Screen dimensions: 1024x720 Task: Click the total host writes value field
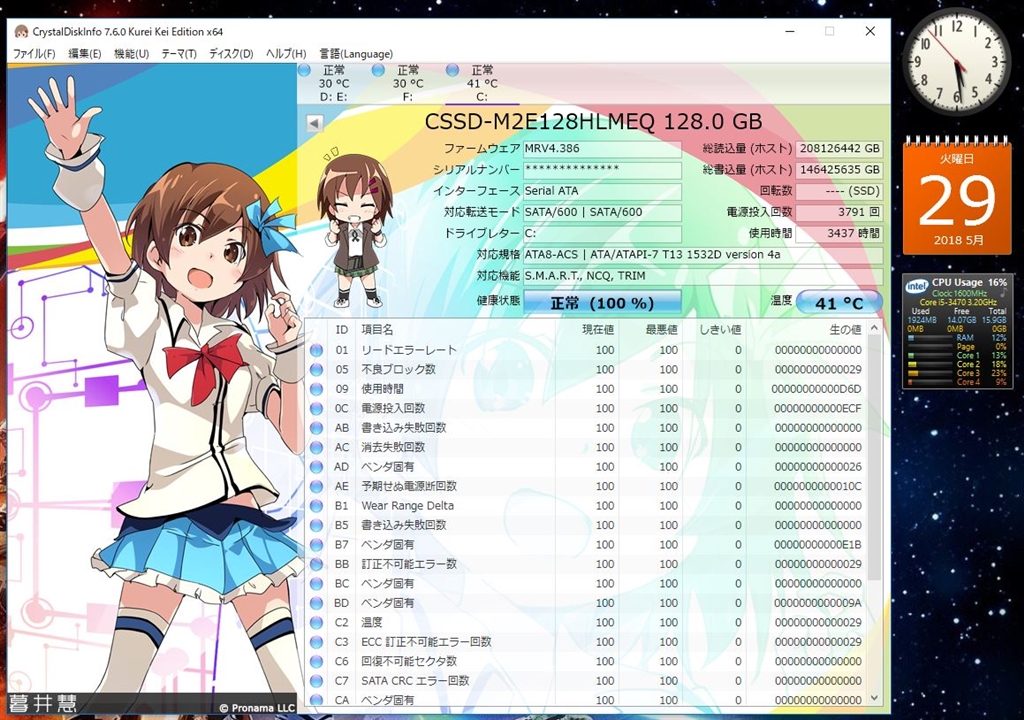pyautogui.click(x=839, y=170)
